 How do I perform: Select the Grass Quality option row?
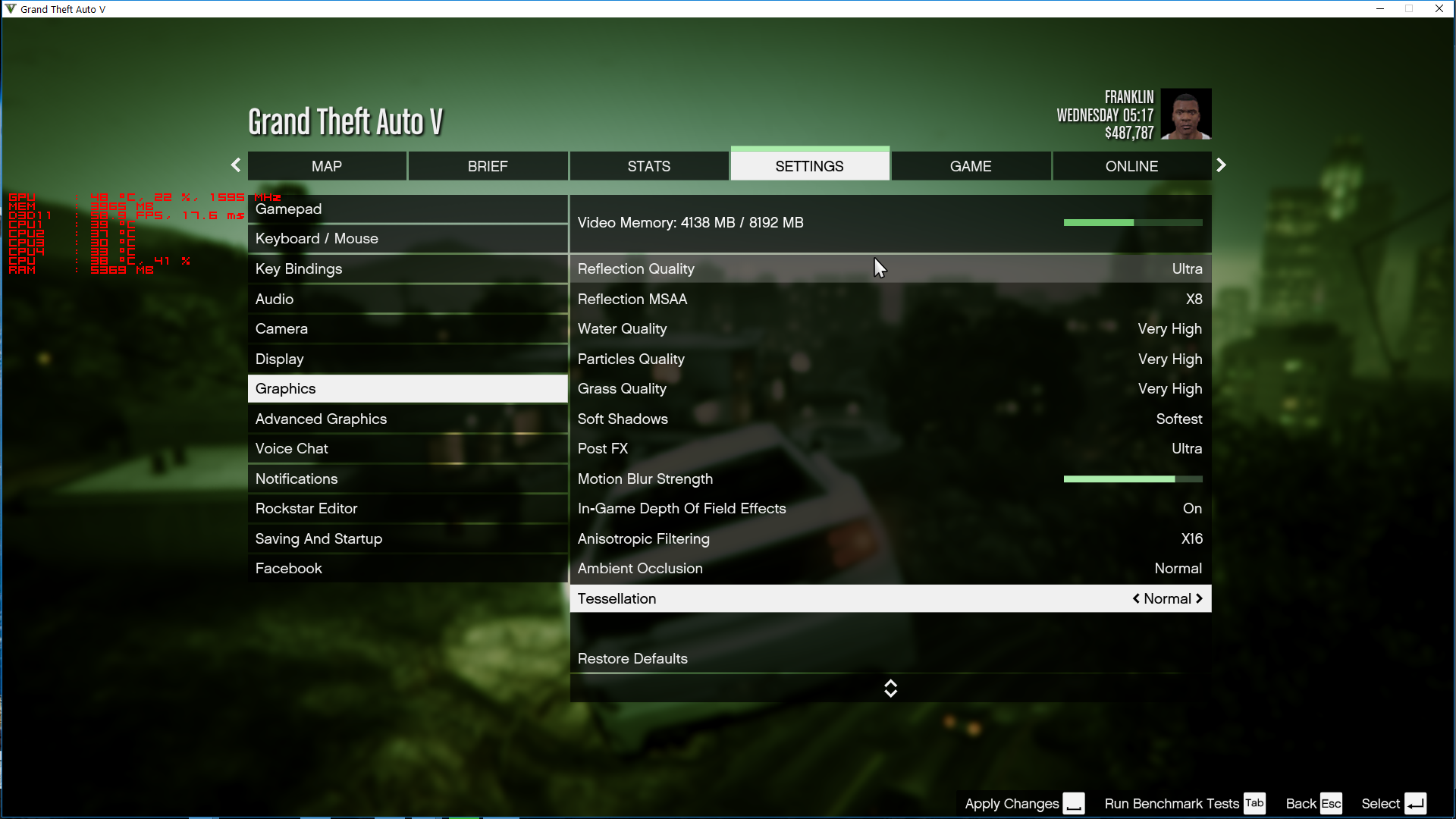890,388
